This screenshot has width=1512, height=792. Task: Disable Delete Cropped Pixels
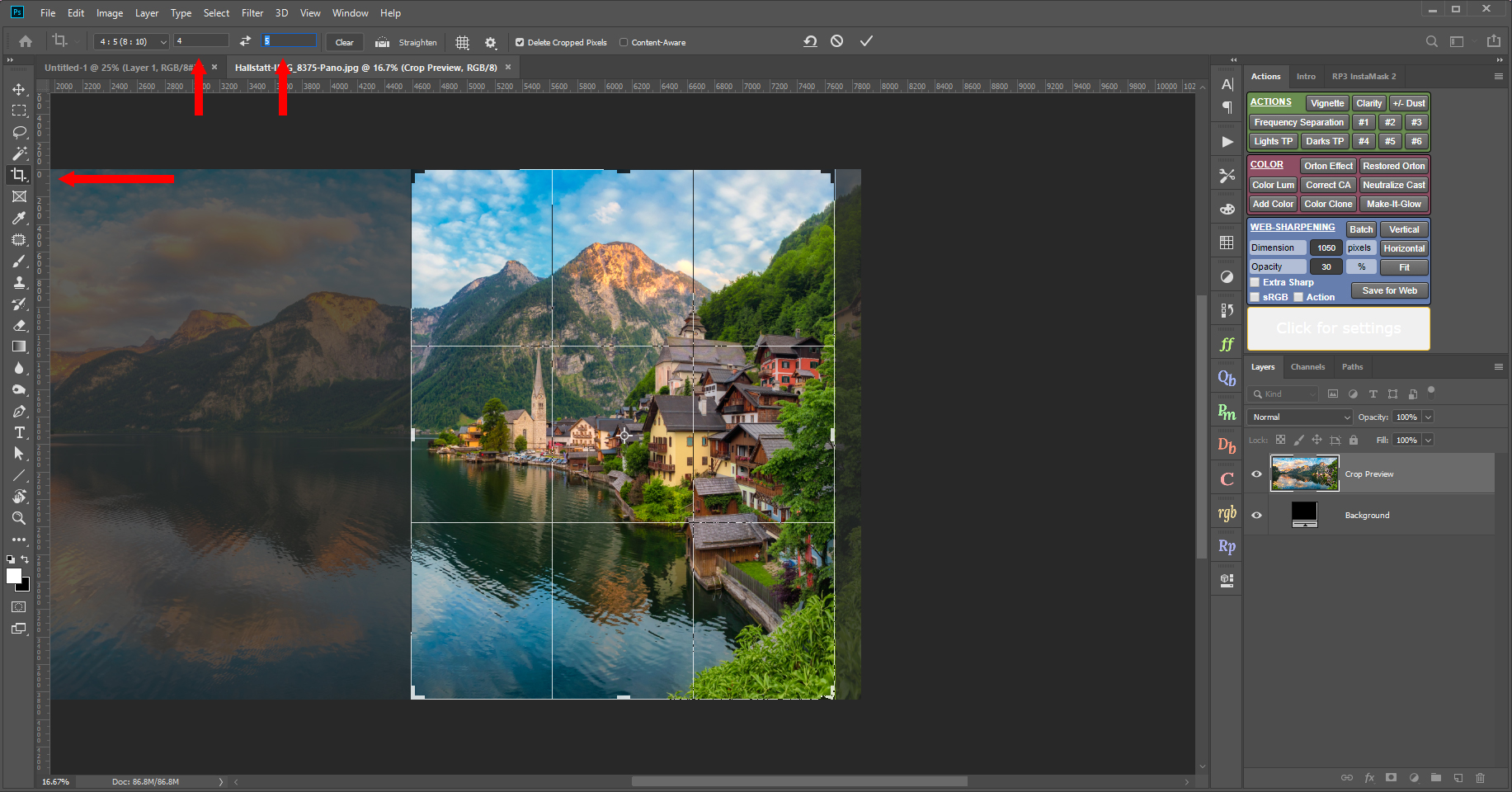520,42
